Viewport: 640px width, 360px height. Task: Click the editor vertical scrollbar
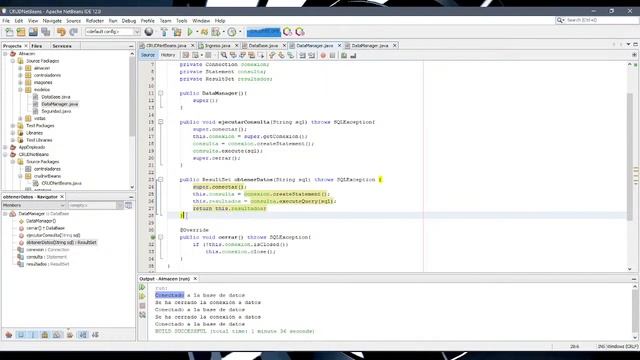point(630,157)
